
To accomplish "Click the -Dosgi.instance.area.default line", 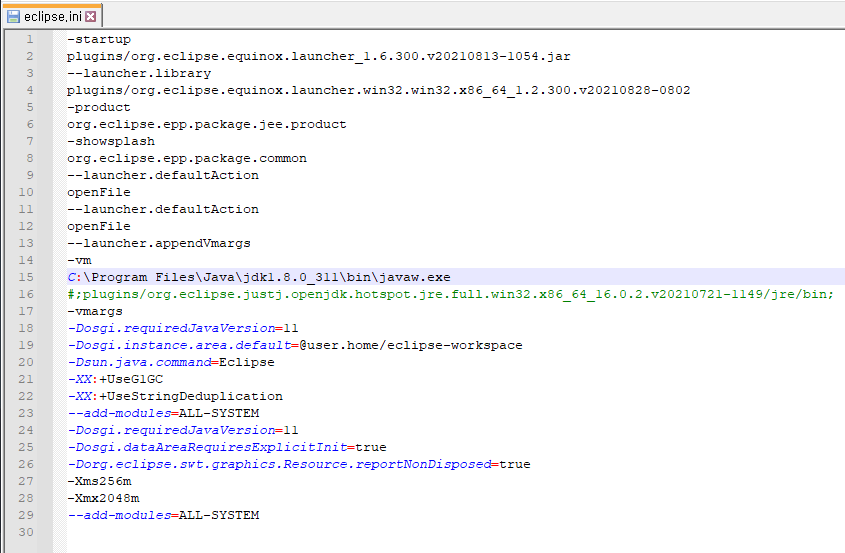I will point(295,345).
